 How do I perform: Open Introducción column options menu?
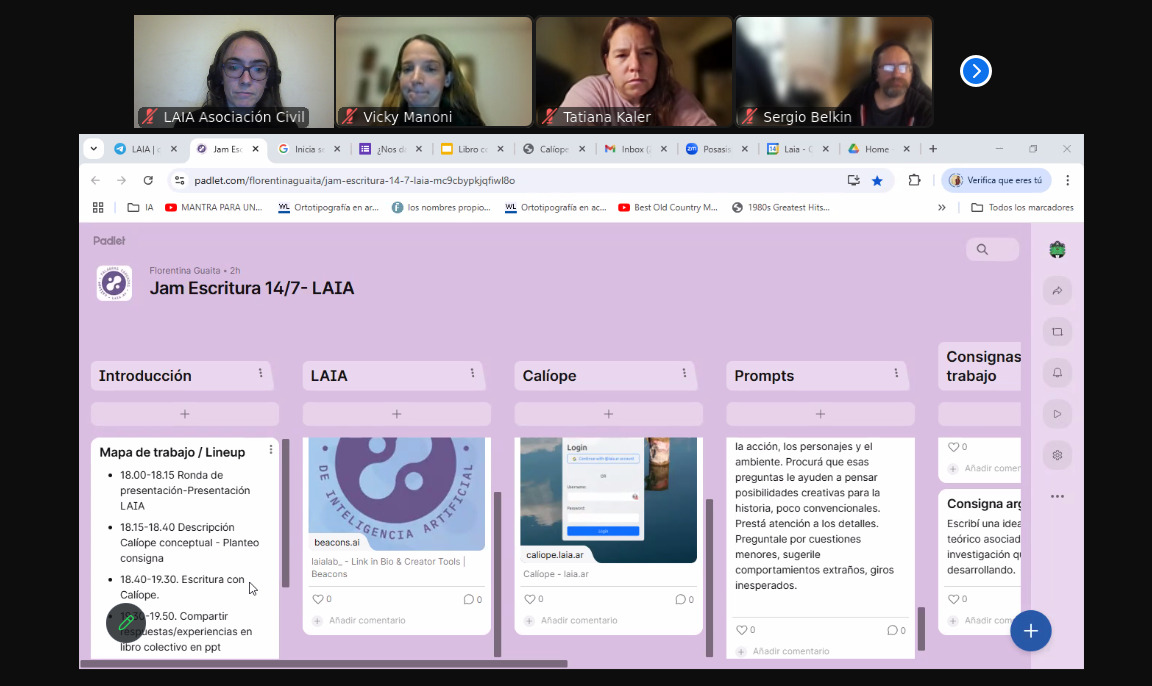click(x=260, y=373)
